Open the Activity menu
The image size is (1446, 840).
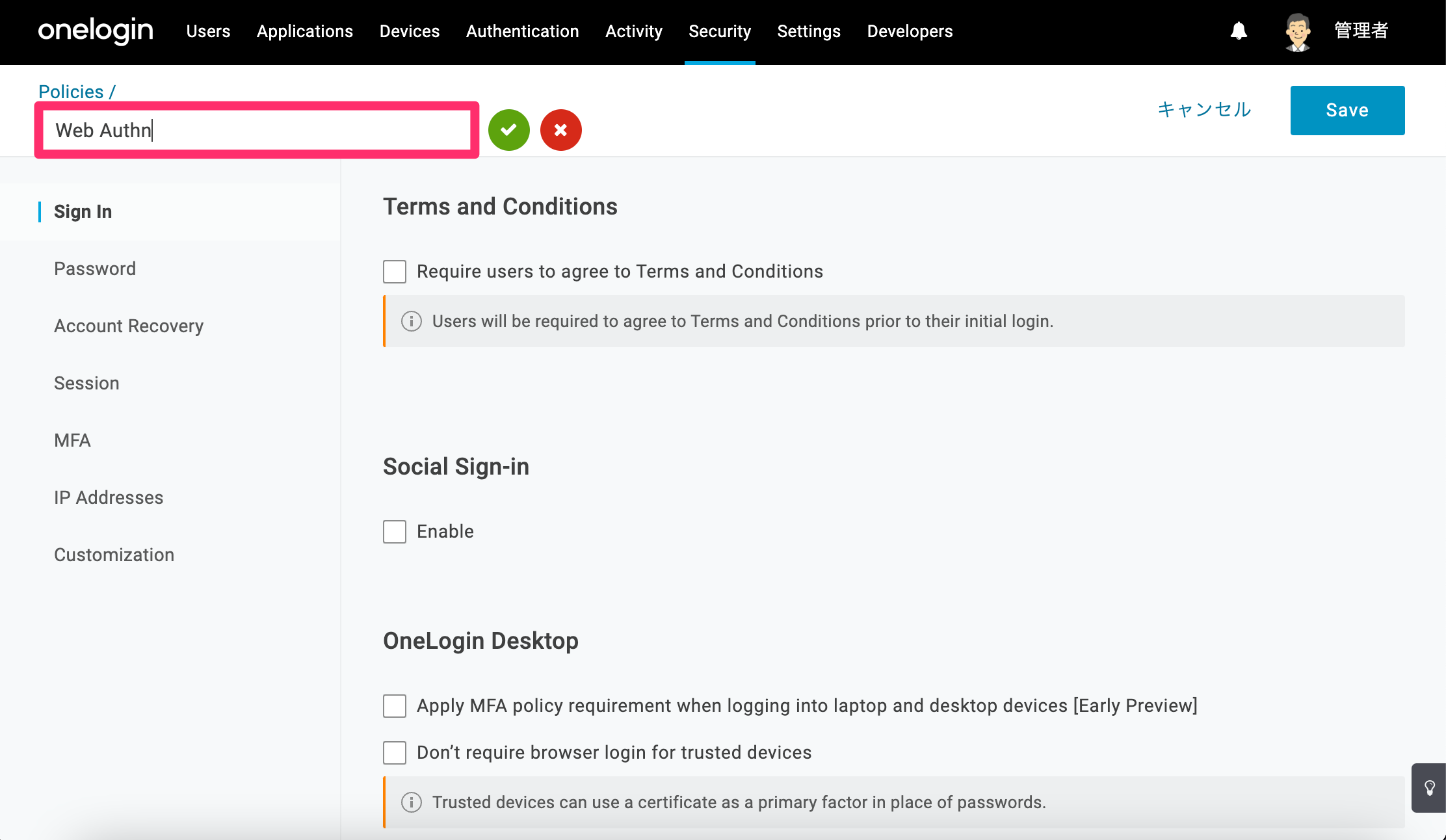[x=634, y=31]
